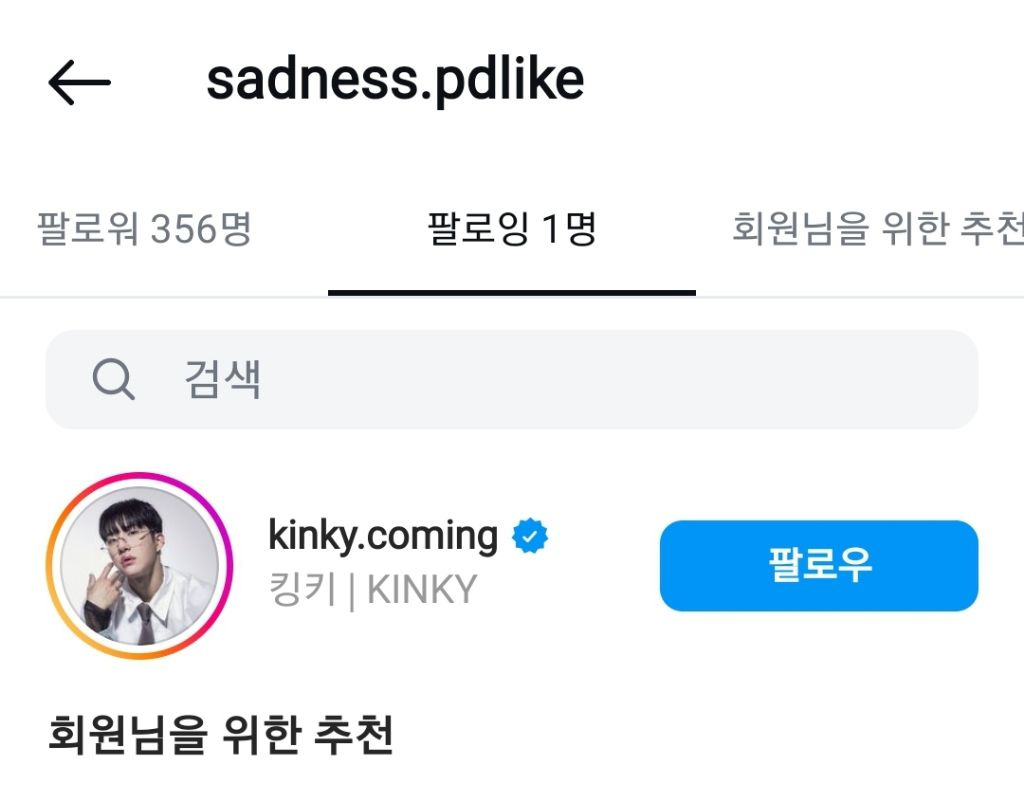
Task: Click the 1명 count in the following tab
Action: pos(568,230)
